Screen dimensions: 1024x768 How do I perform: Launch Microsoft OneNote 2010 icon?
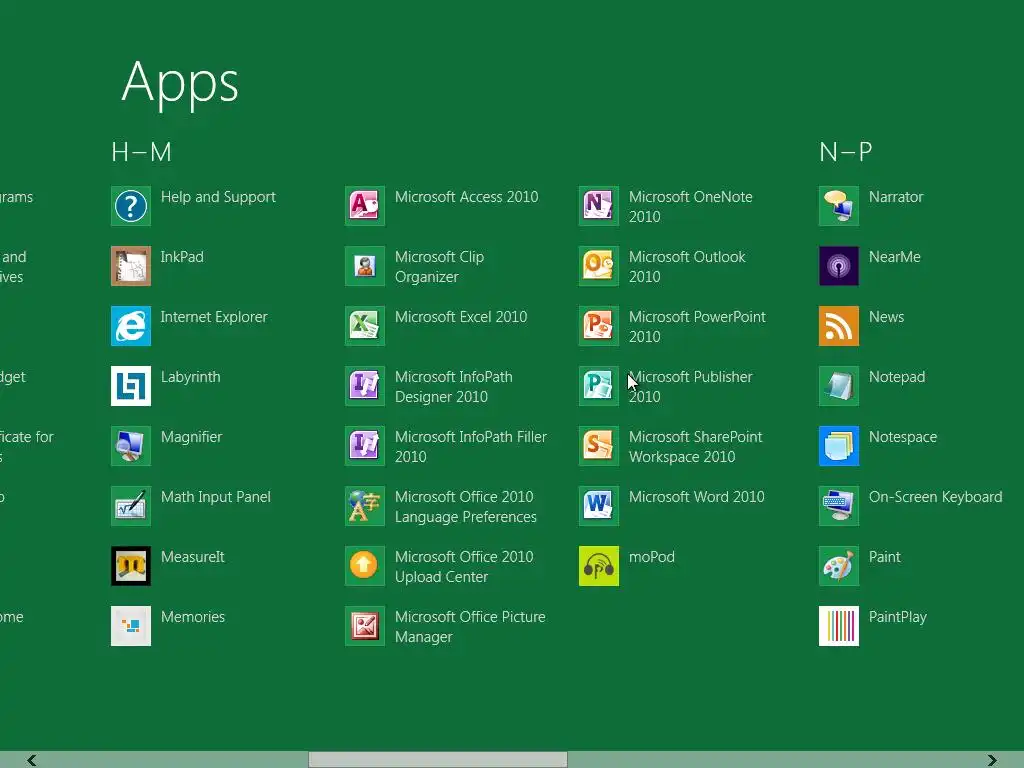point(599,206)
